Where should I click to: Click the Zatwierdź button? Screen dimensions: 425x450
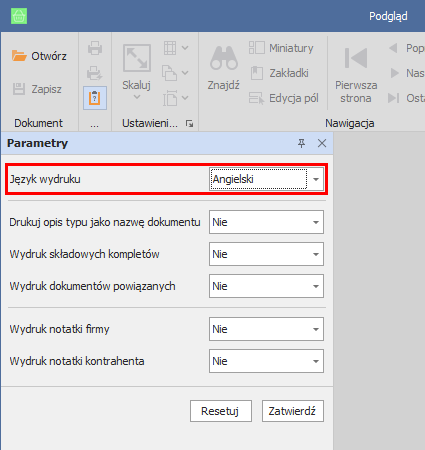point(293,411)
